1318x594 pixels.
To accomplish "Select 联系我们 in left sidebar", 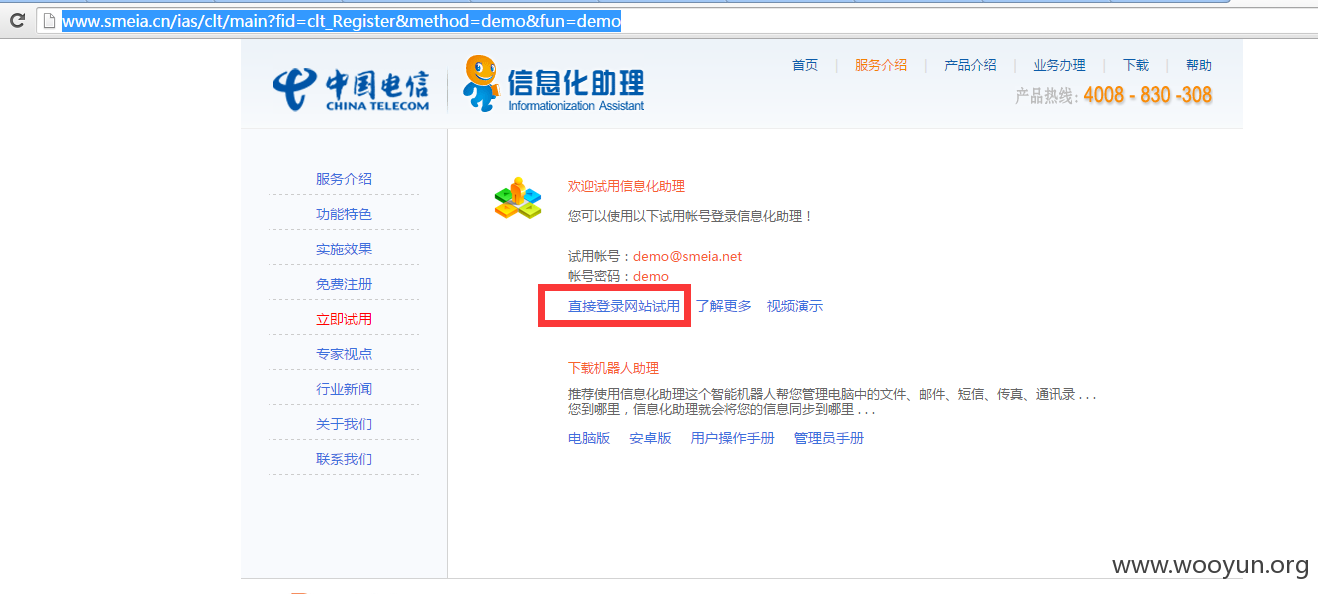I will (344, 459).
